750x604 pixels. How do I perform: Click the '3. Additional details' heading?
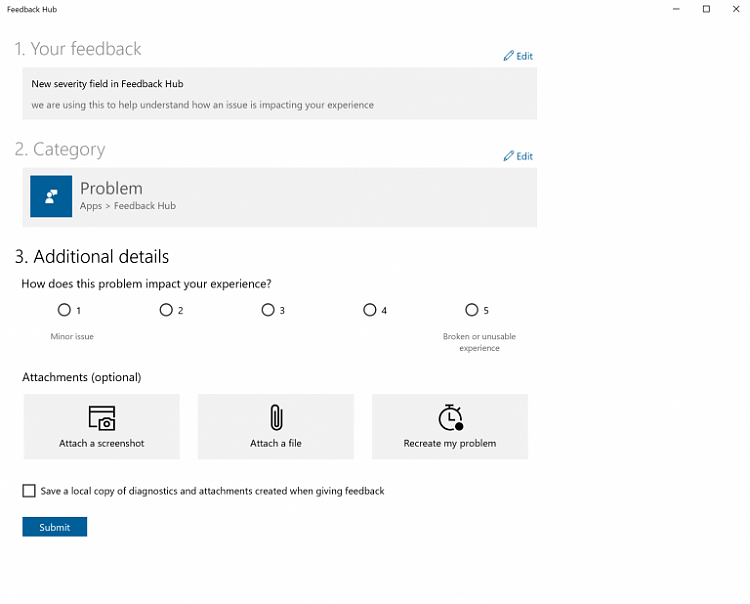tap(92, 257)
